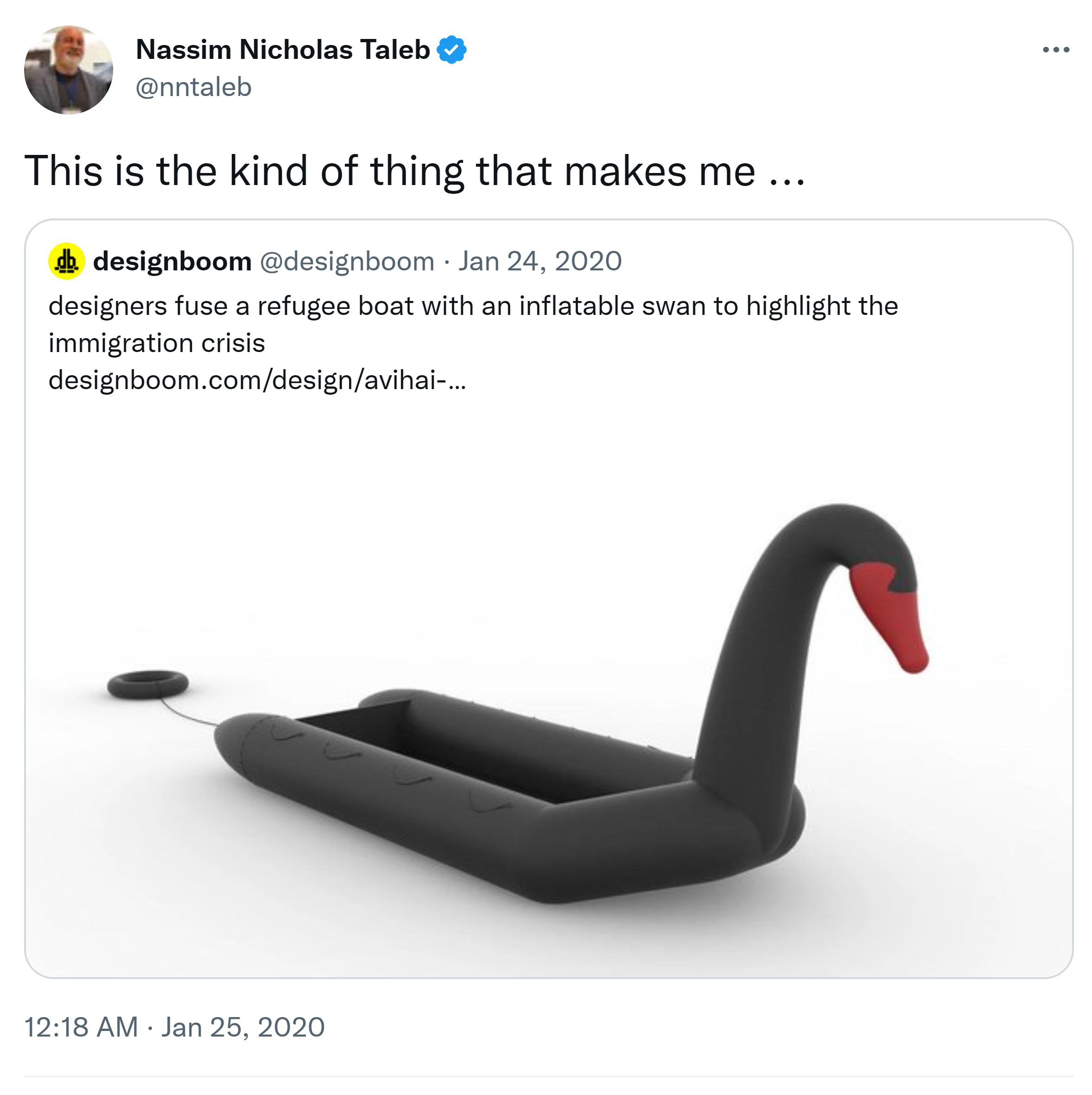Click the Jan 25, 2020 posting date
Screen dimensions: 1092x1095
tap(243, 1027)
